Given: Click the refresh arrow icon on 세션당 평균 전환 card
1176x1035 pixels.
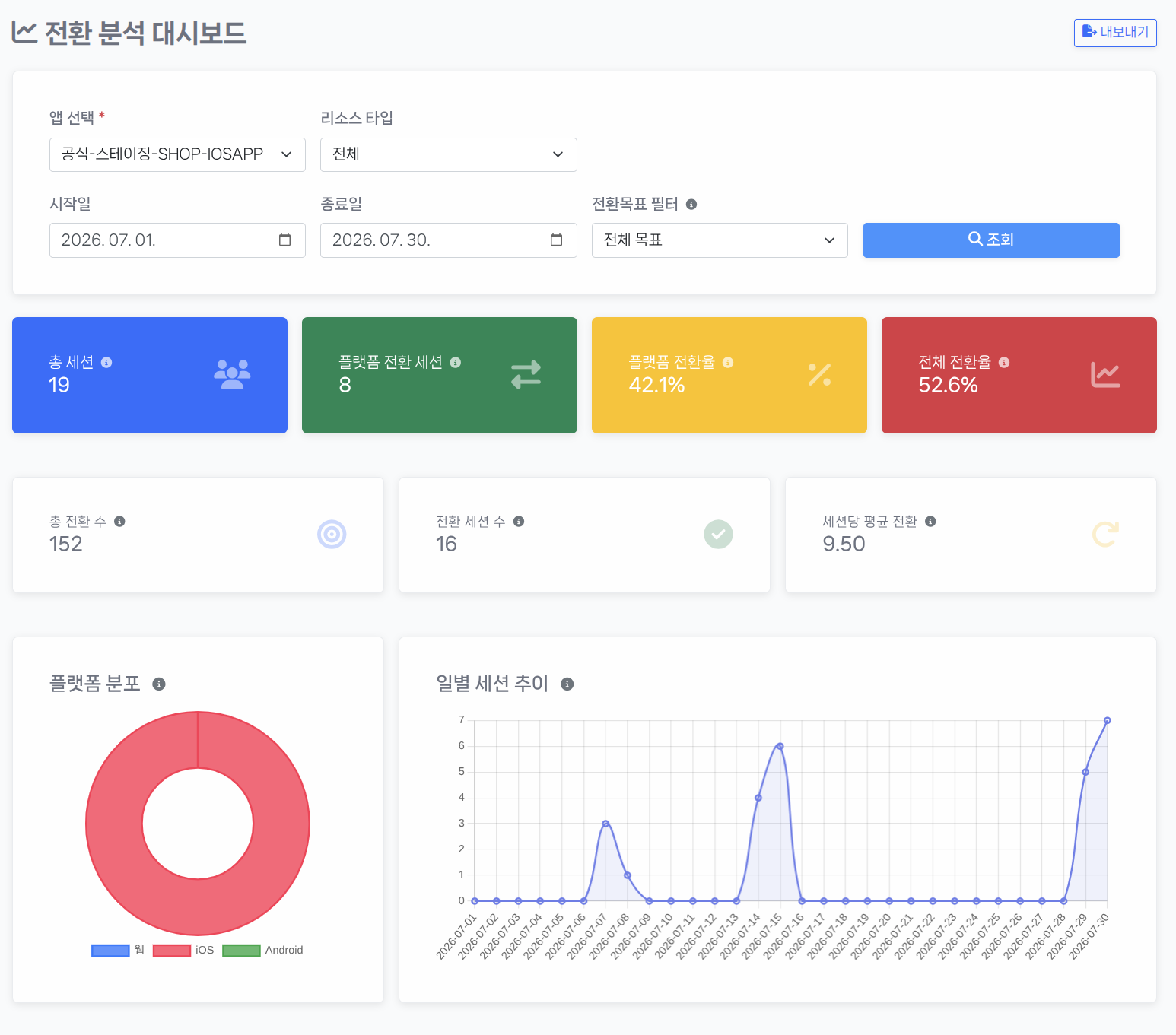Looking at the screenshot, I should tap(1105, 535).
